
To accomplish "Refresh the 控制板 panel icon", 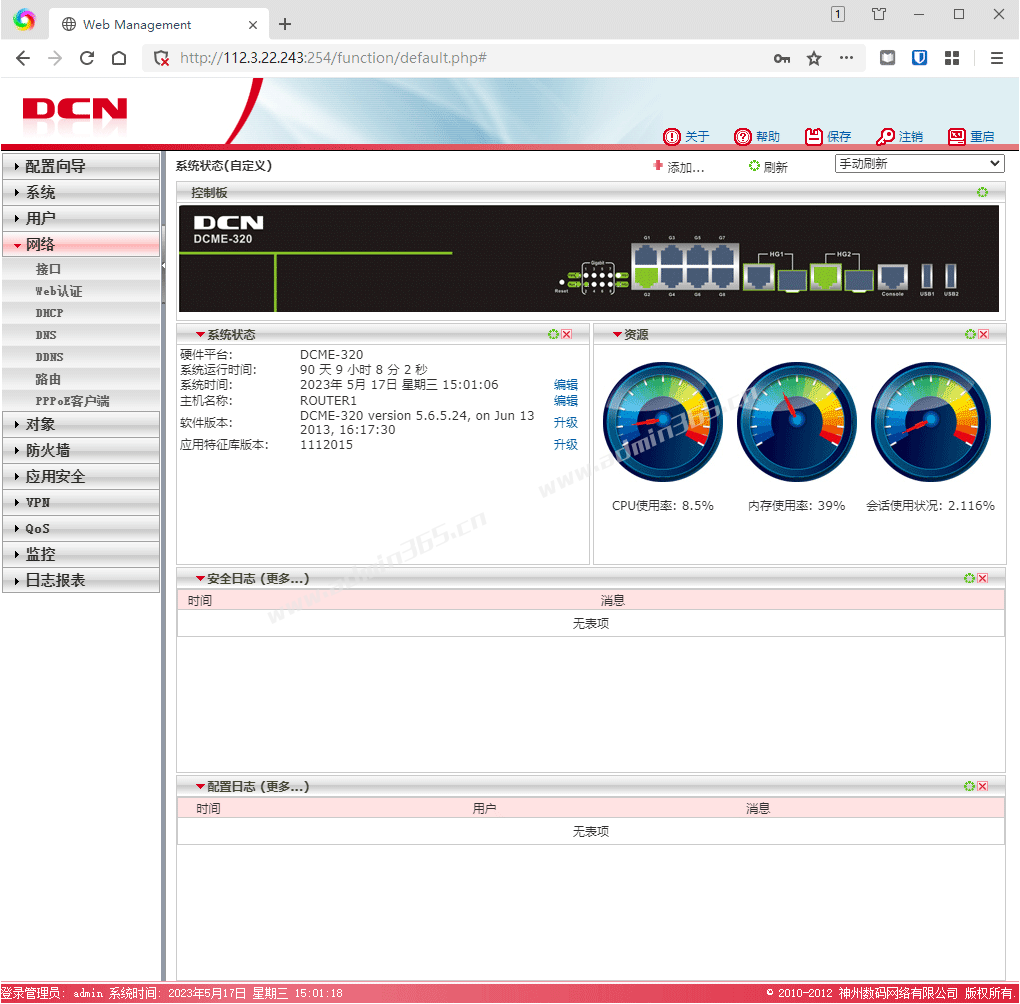I will click(x=982, y=192).
